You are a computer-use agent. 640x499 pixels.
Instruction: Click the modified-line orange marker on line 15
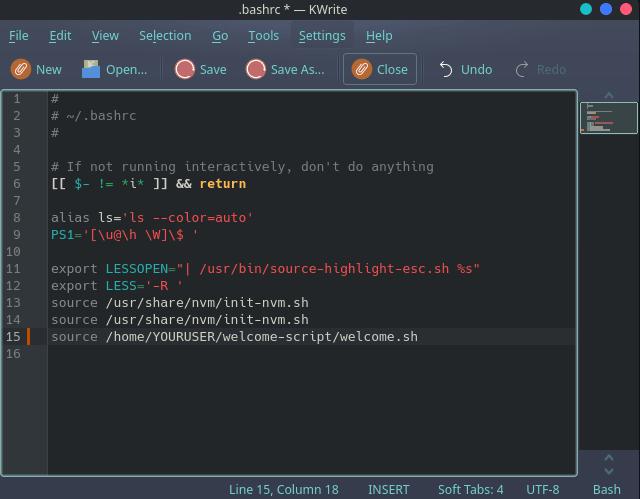(29, 337)
